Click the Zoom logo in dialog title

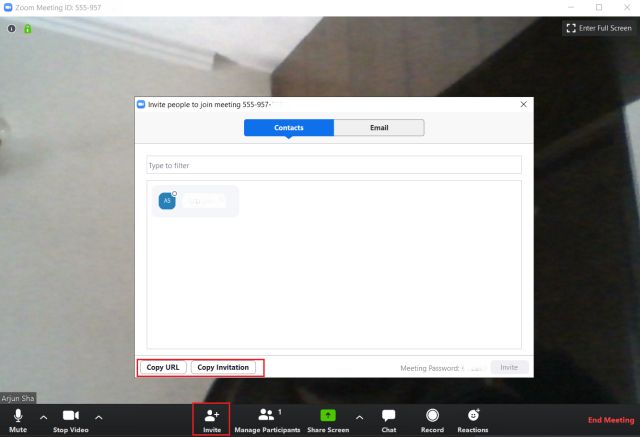[x=141, y=104]
